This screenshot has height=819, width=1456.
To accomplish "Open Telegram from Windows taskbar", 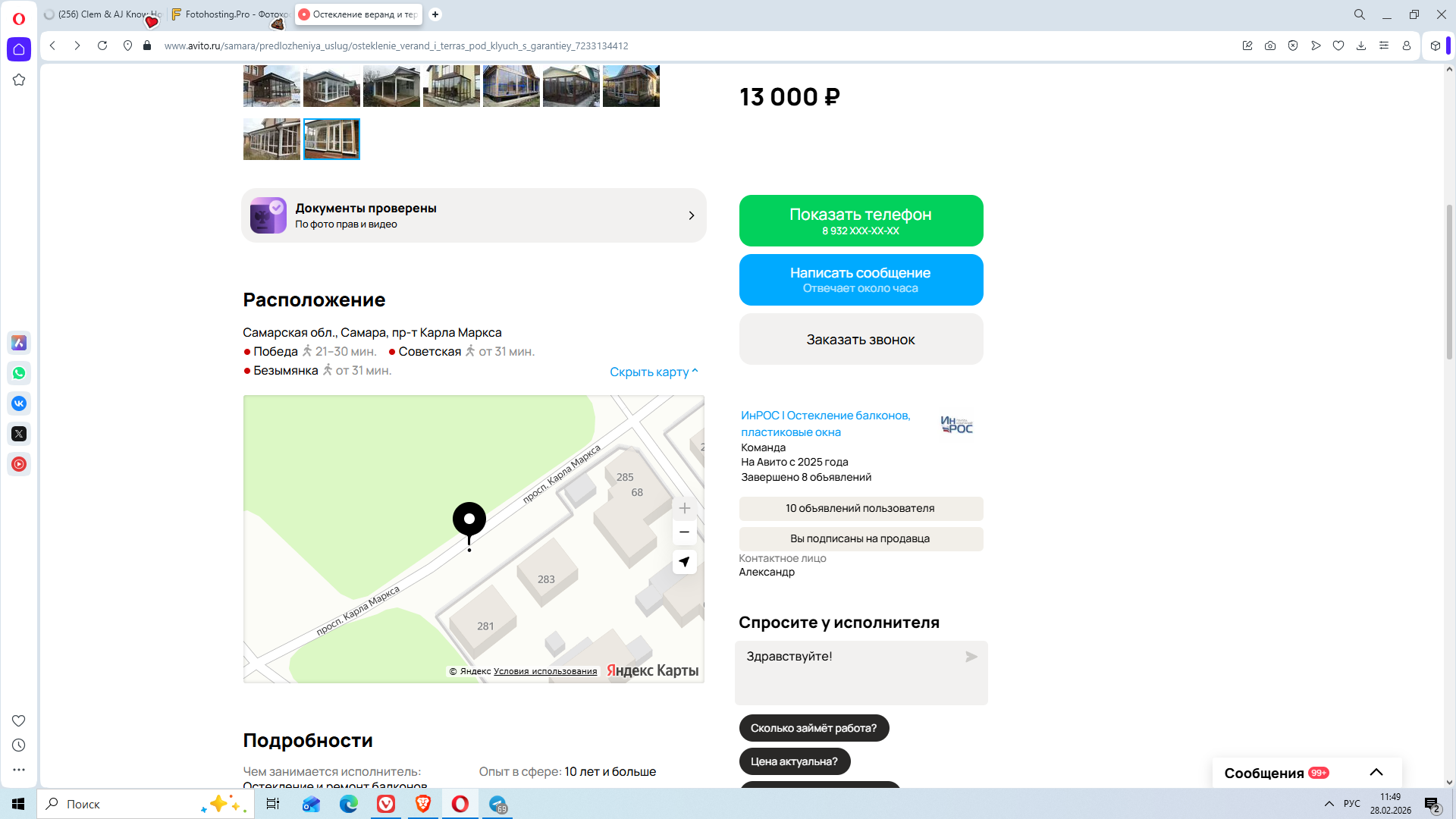I will (x=497, y=804).
